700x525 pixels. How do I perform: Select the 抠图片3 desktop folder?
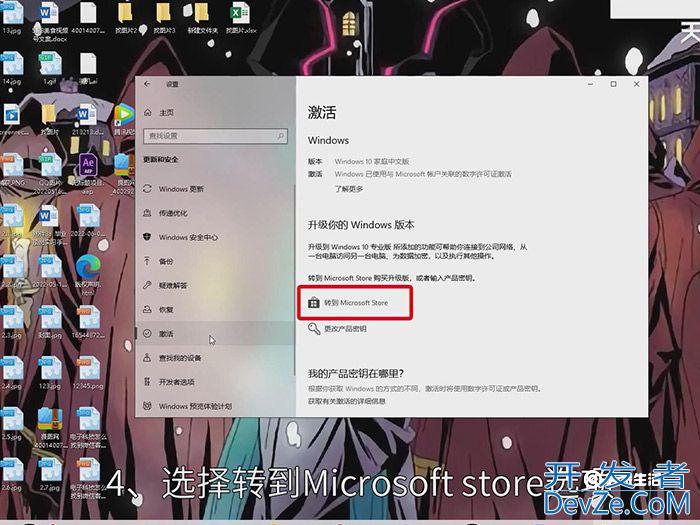coord(164,18)
